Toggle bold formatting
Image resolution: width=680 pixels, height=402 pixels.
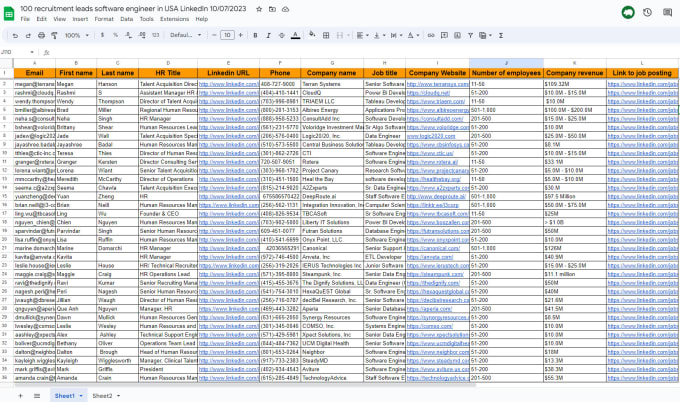click(x=255, y=36)
